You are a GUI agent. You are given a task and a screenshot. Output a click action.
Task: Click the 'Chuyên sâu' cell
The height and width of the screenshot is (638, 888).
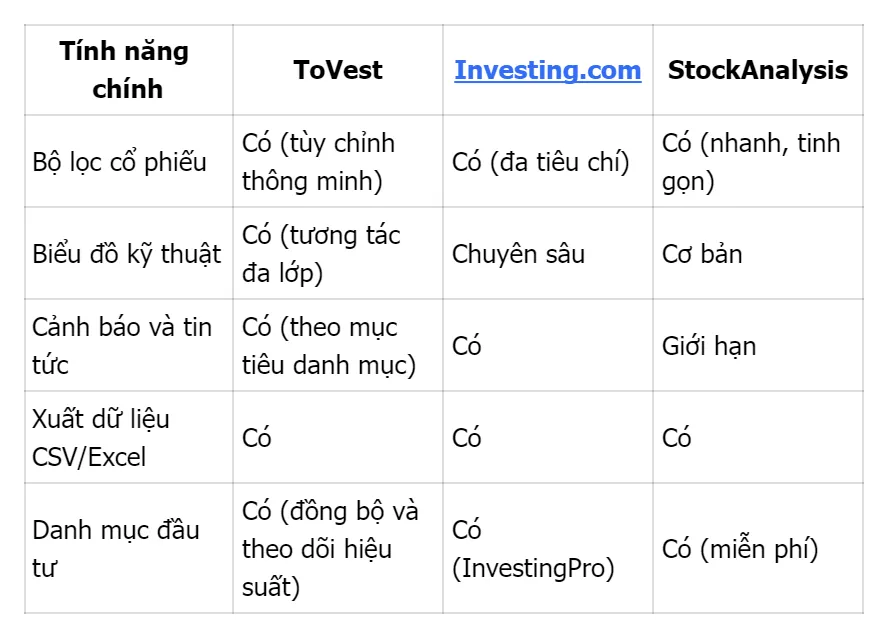(519, 254)
